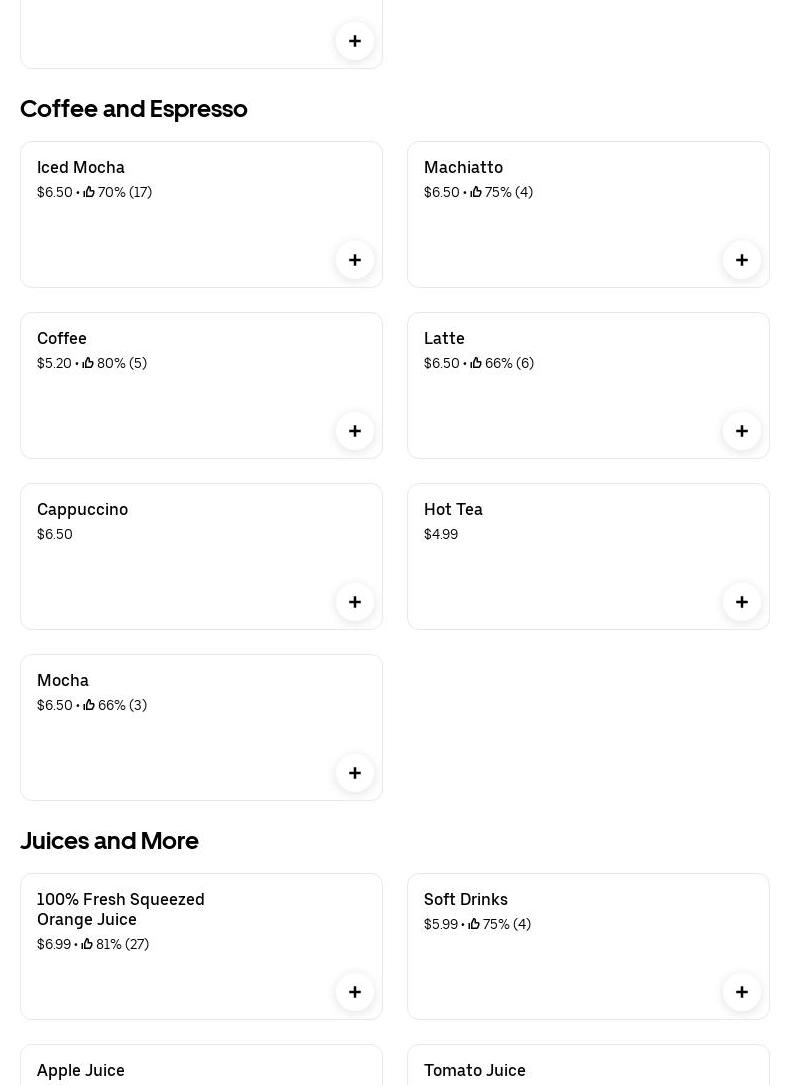Open the Iced Mocha item title
804x1085 pixels.
pyautogui.click(x=81, y=167)
